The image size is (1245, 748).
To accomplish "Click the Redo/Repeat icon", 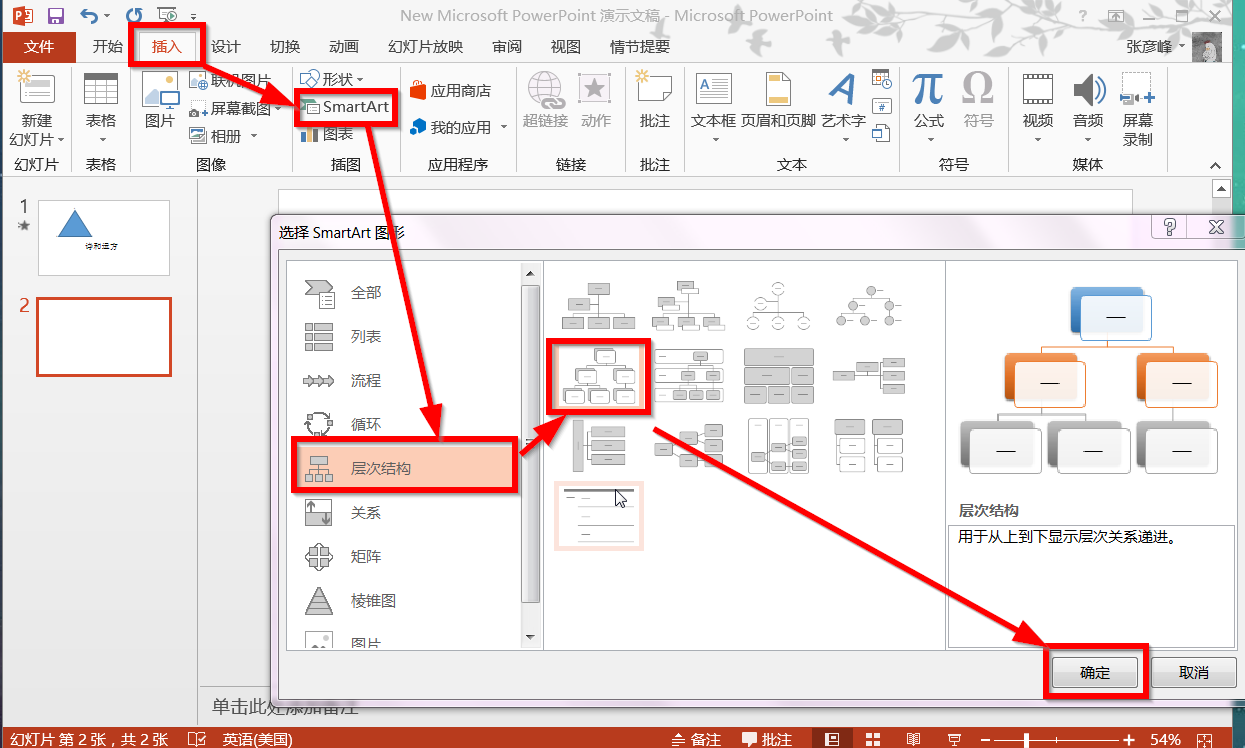I will [x=135, y=15].
